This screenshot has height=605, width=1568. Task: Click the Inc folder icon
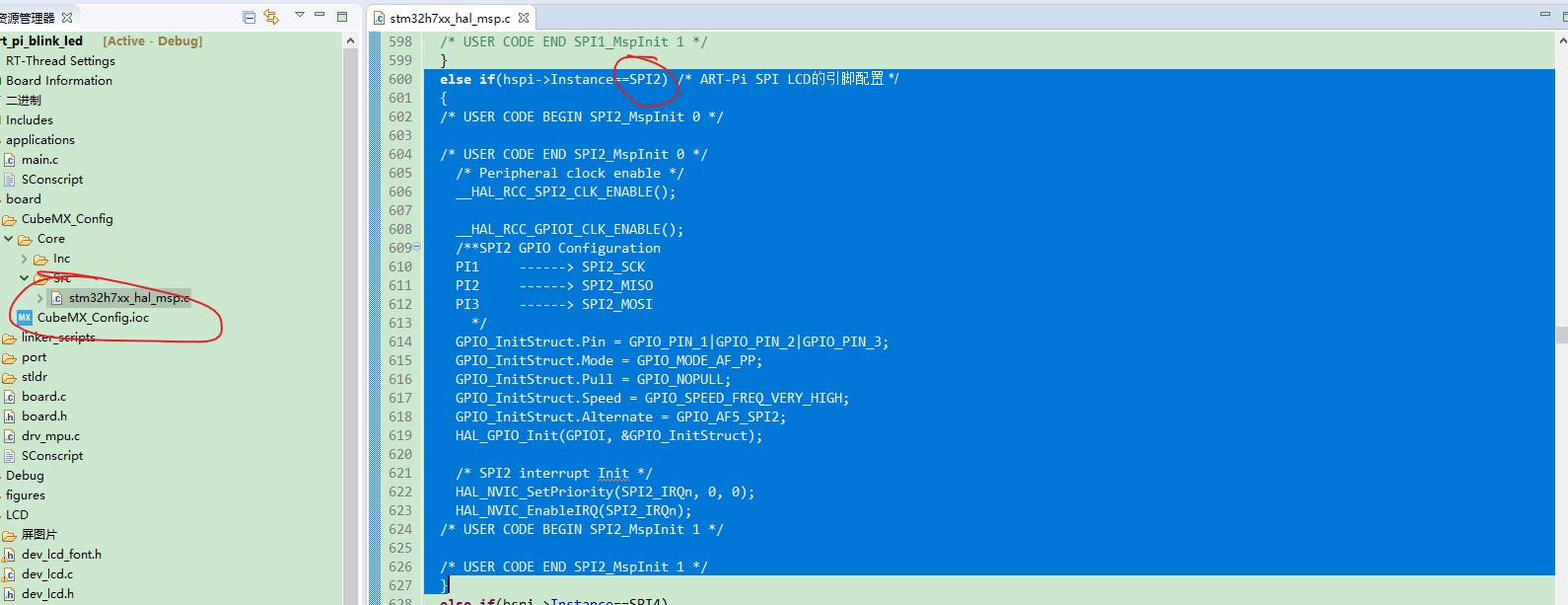click(40, 259)
